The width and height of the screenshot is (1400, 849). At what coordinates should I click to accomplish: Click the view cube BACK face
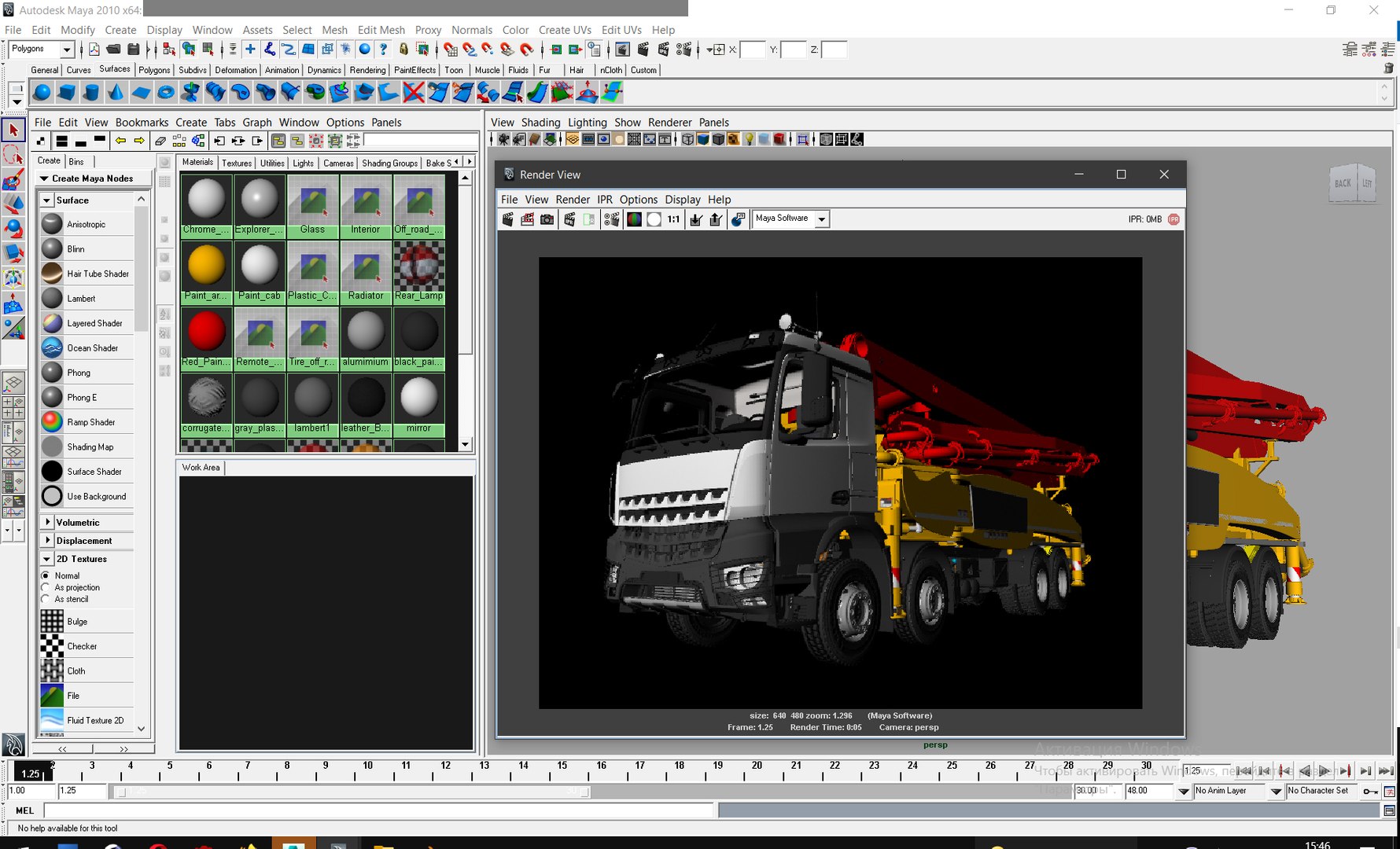1343,183
